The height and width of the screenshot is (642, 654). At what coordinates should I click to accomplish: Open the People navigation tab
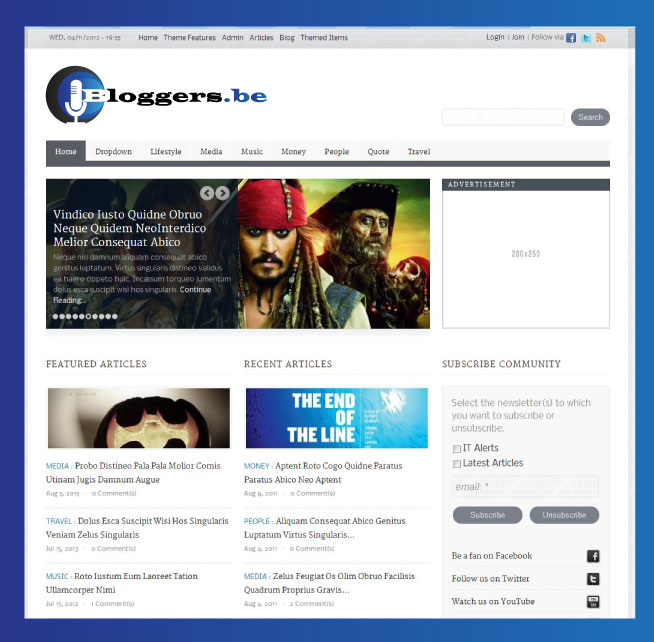[x=337, y=152]
